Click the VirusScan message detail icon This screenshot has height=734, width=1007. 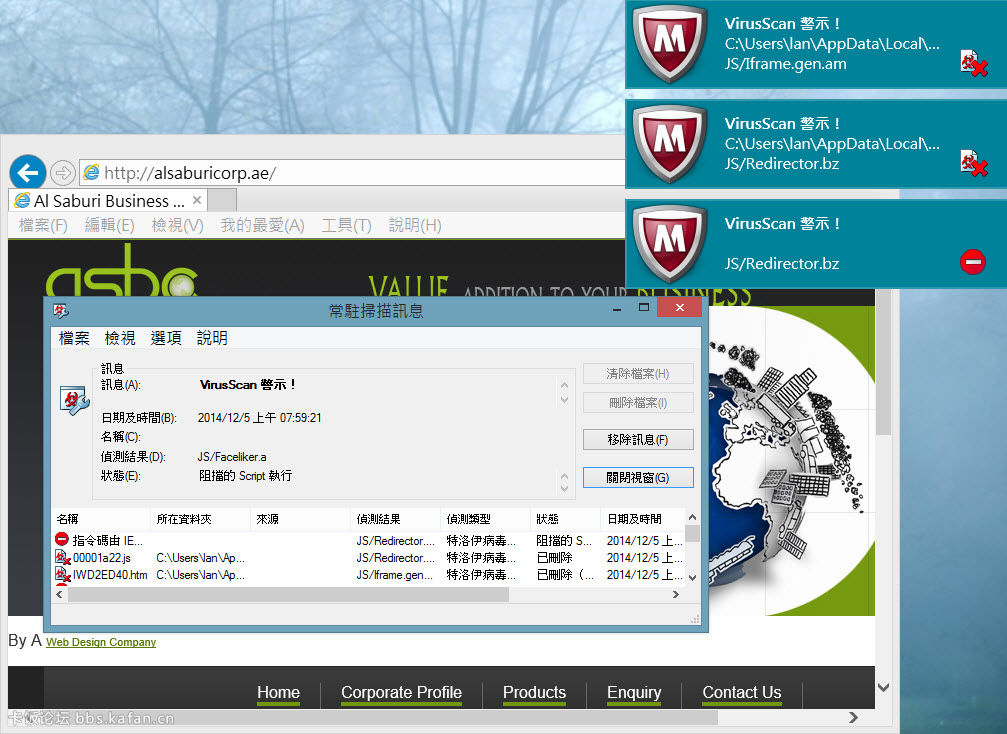click(x=74, y=400)
